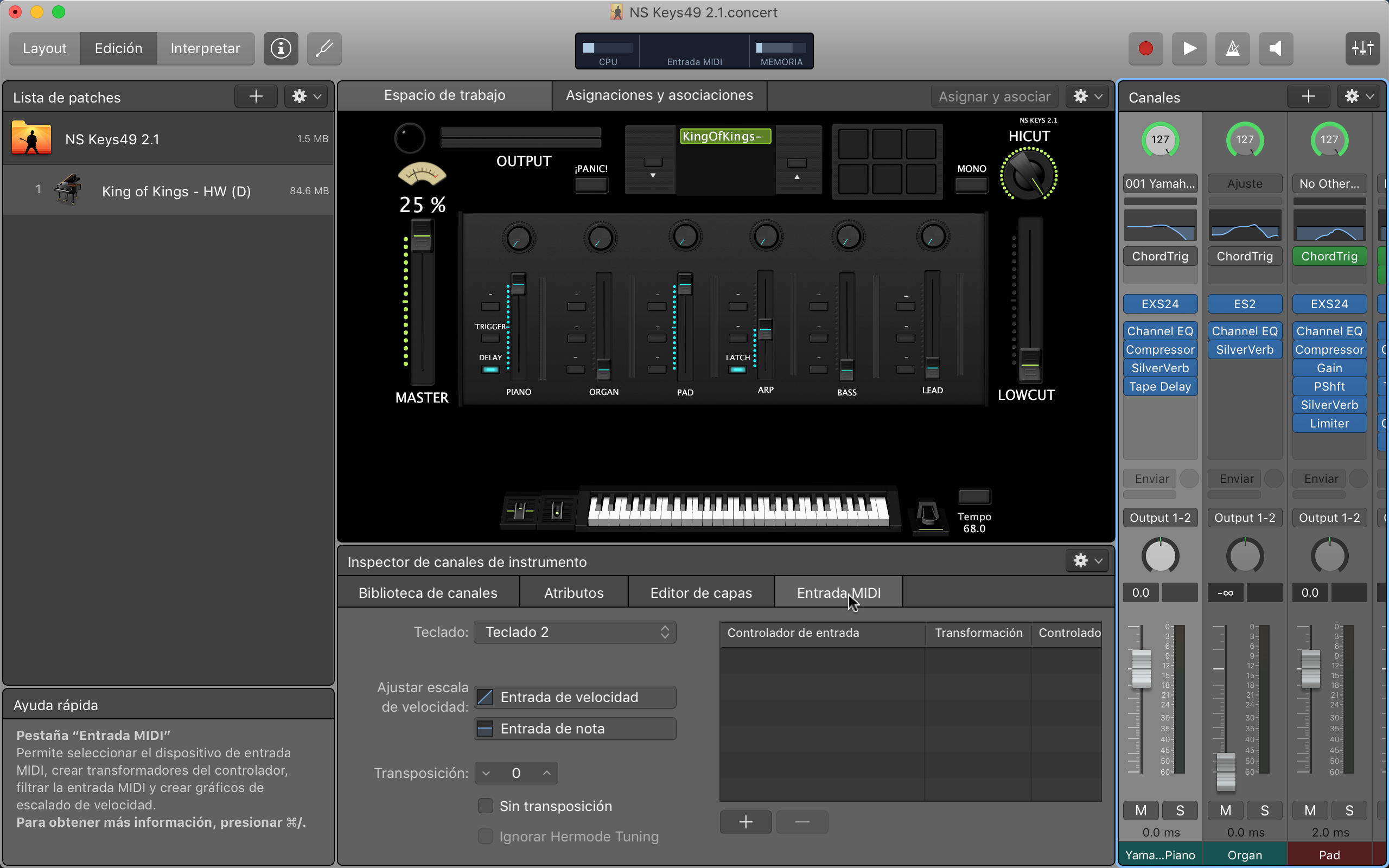This screenshot has height=868, width=1389.
Task: Click the Asignar y asociar button
Action: tap(994, 97)
